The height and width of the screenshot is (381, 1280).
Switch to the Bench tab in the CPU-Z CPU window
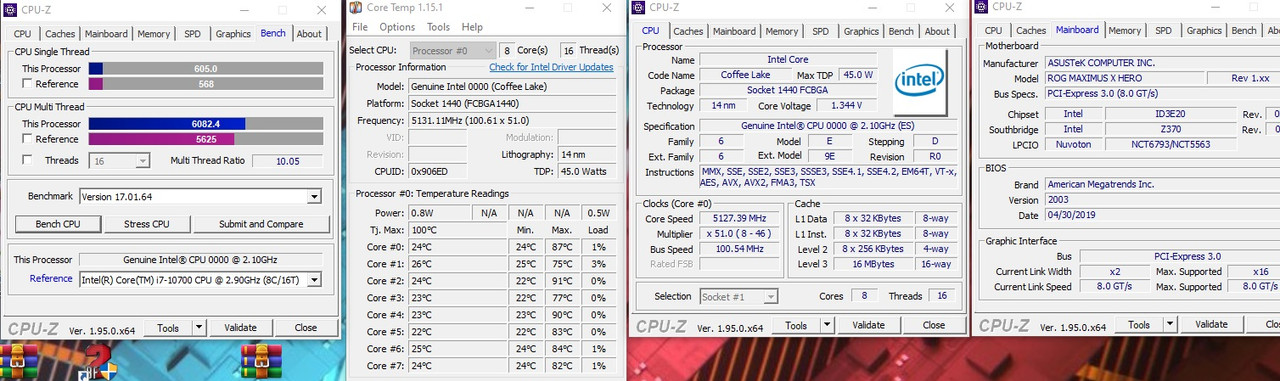tap(901, 32)
